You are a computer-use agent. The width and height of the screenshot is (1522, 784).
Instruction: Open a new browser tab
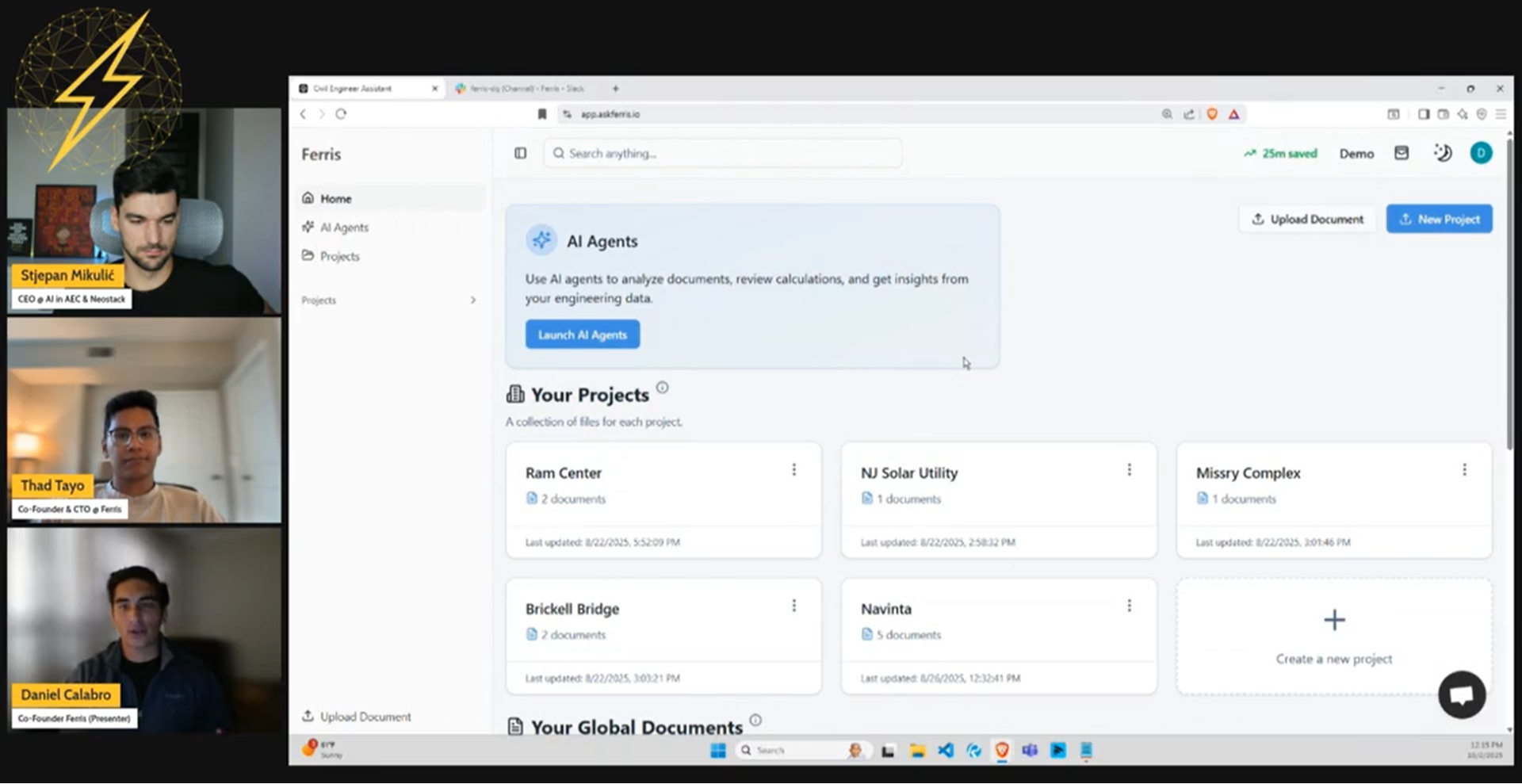point(615,89)
